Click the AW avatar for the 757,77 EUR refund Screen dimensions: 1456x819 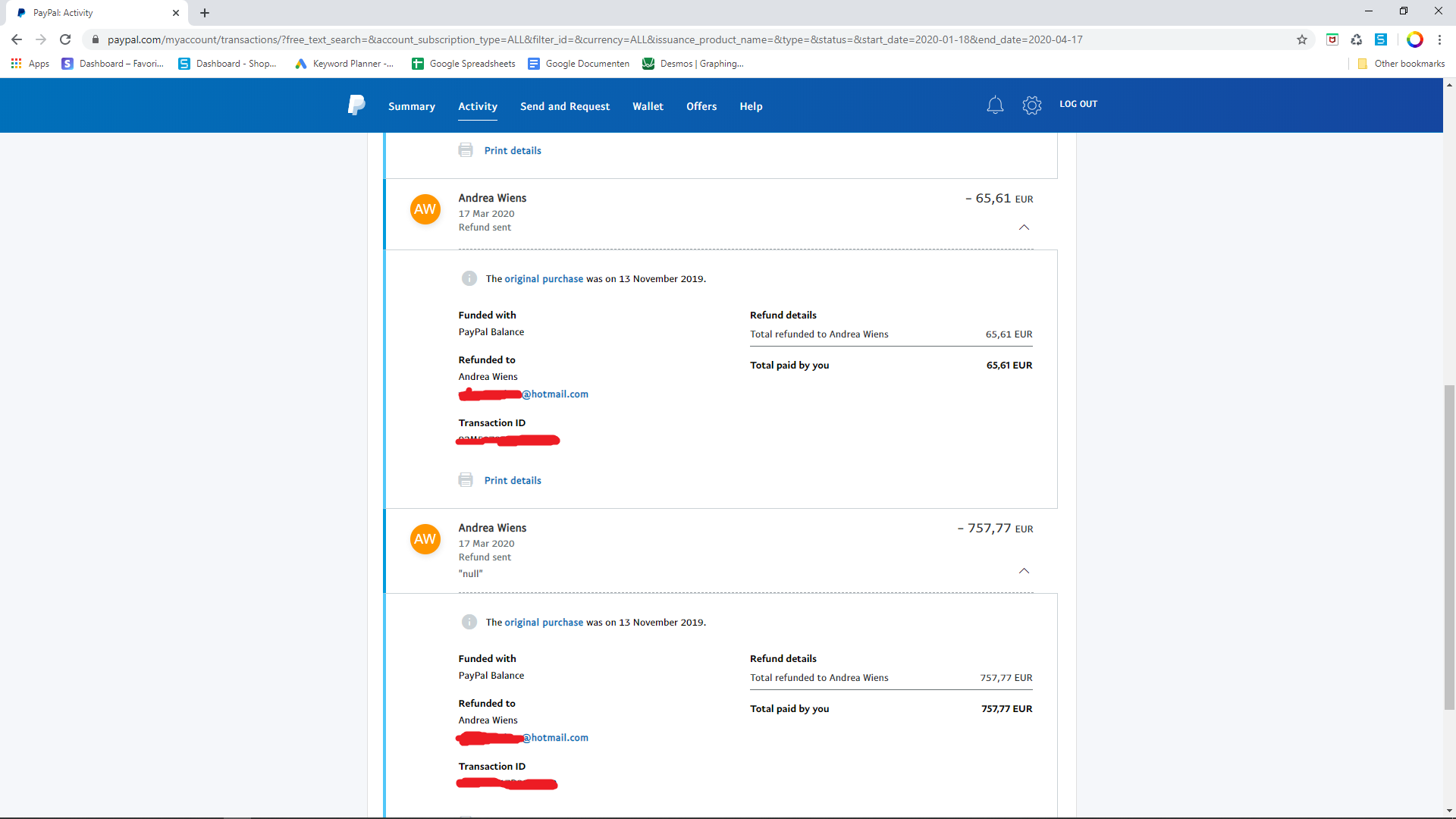coord(425,539)
